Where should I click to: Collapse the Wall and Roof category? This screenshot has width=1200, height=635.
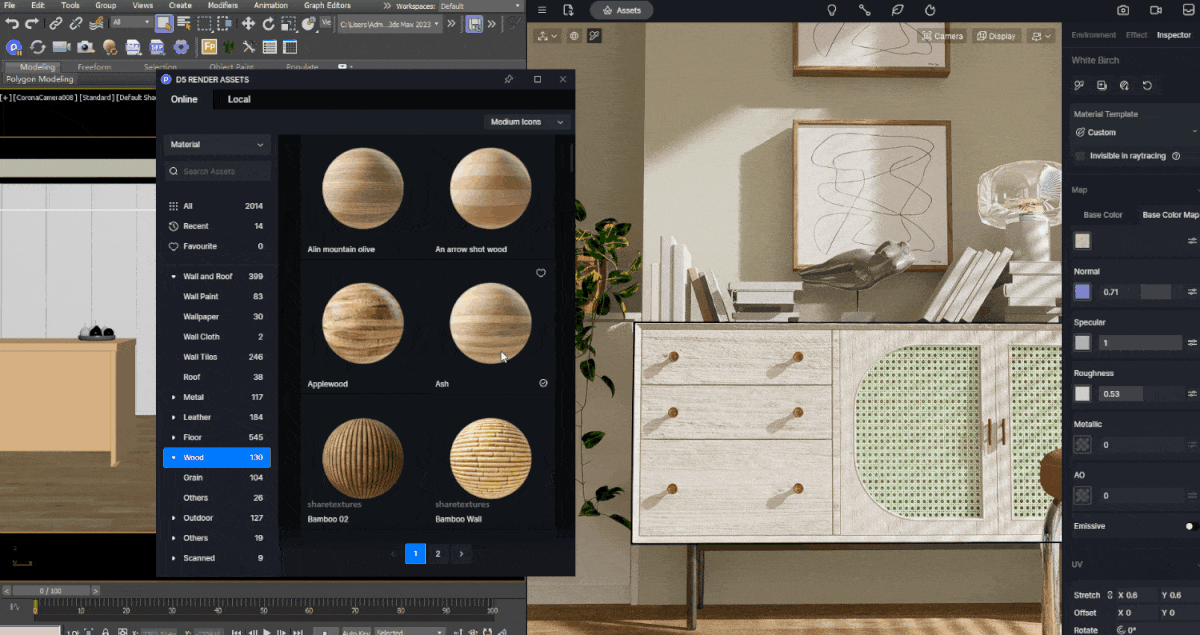[x=174, y=277]
